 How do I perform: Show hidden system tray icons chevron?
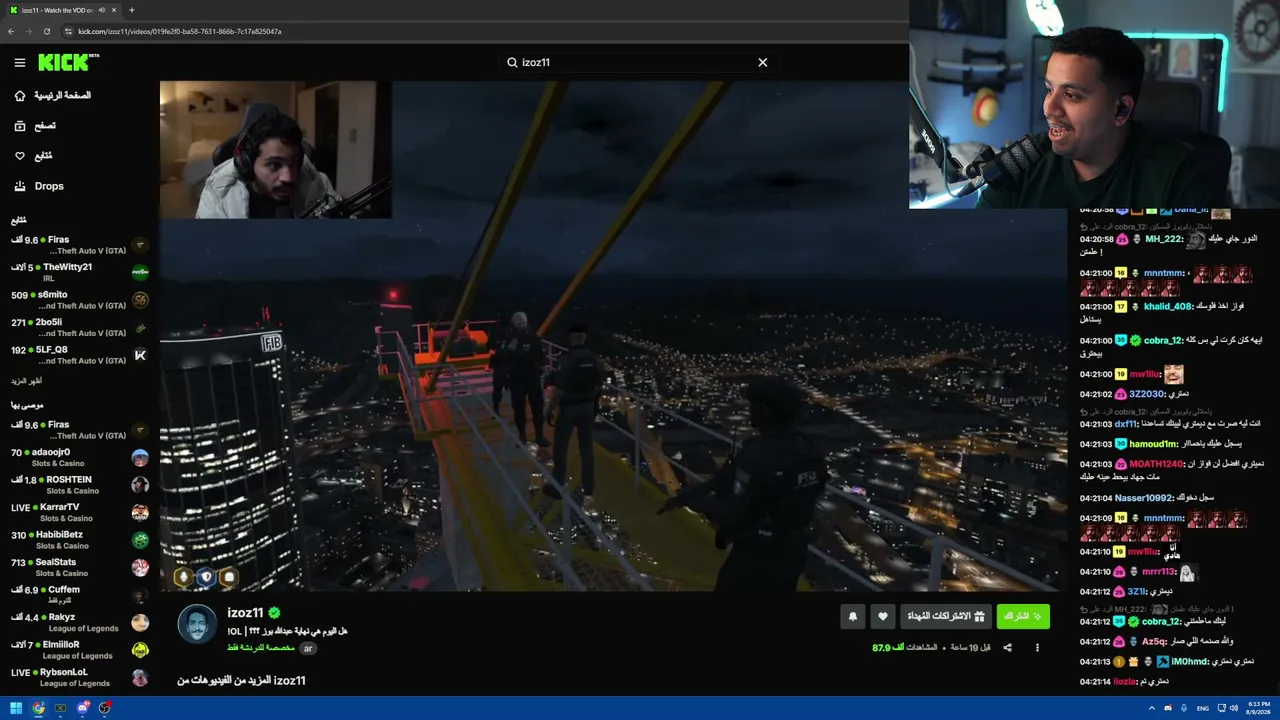point(1151,708)
